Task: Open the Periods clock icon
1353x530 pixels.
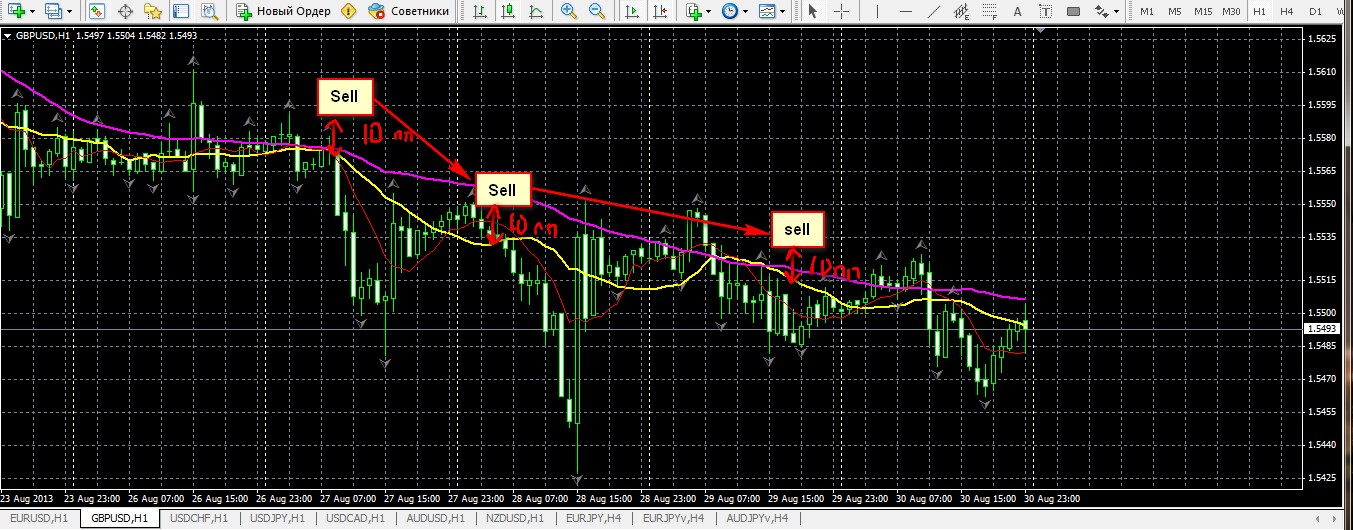Action: coord(730,12)
